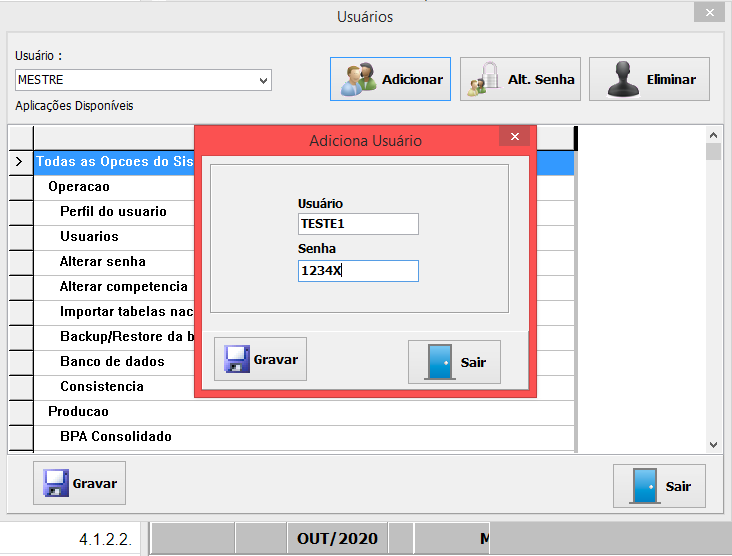
Task: Open the Usuário MESTRE dropdown
Action: point(264,80)
